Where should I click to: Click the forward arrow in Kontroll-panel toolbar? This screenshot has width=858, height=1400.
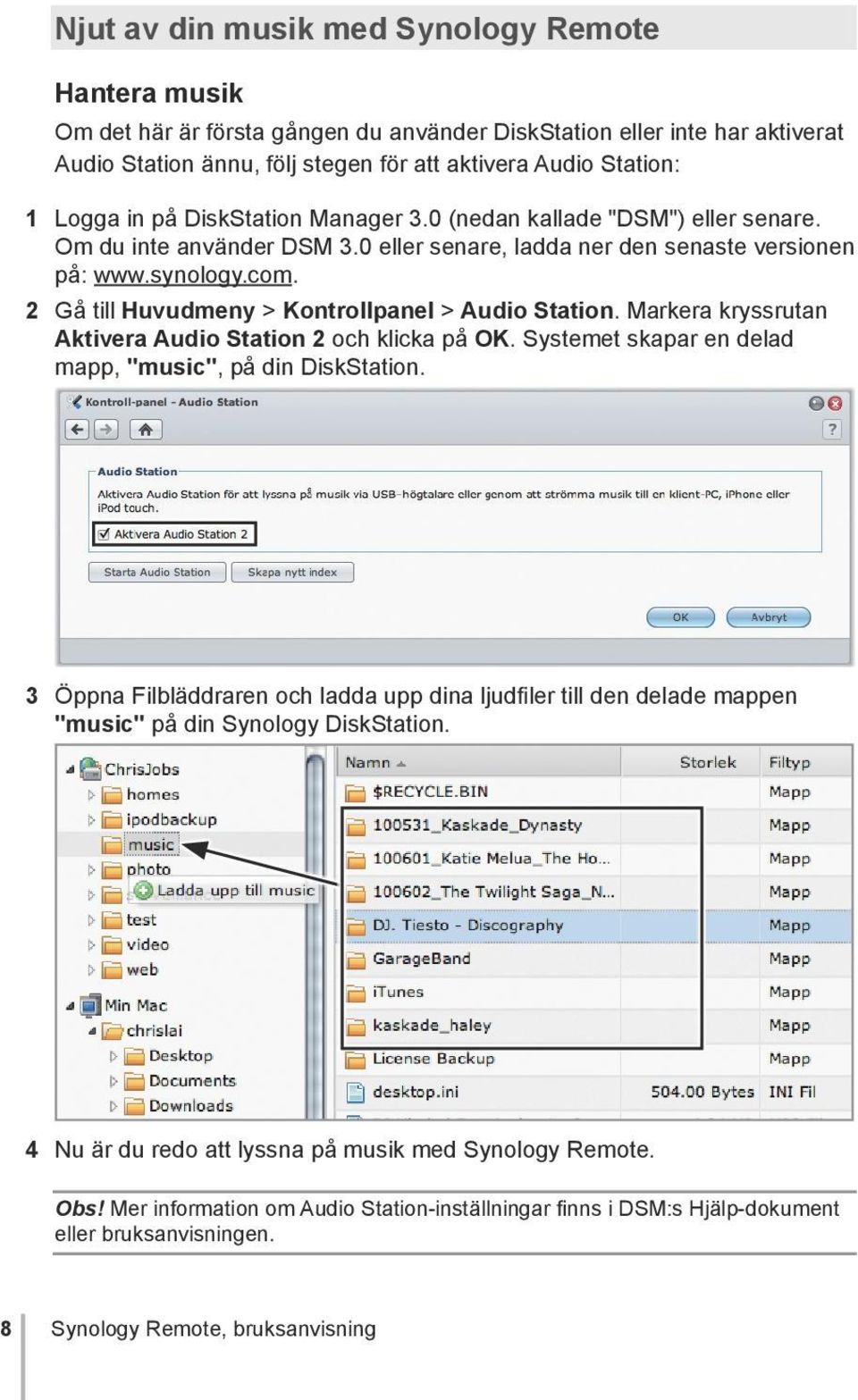tap(105, 430)
